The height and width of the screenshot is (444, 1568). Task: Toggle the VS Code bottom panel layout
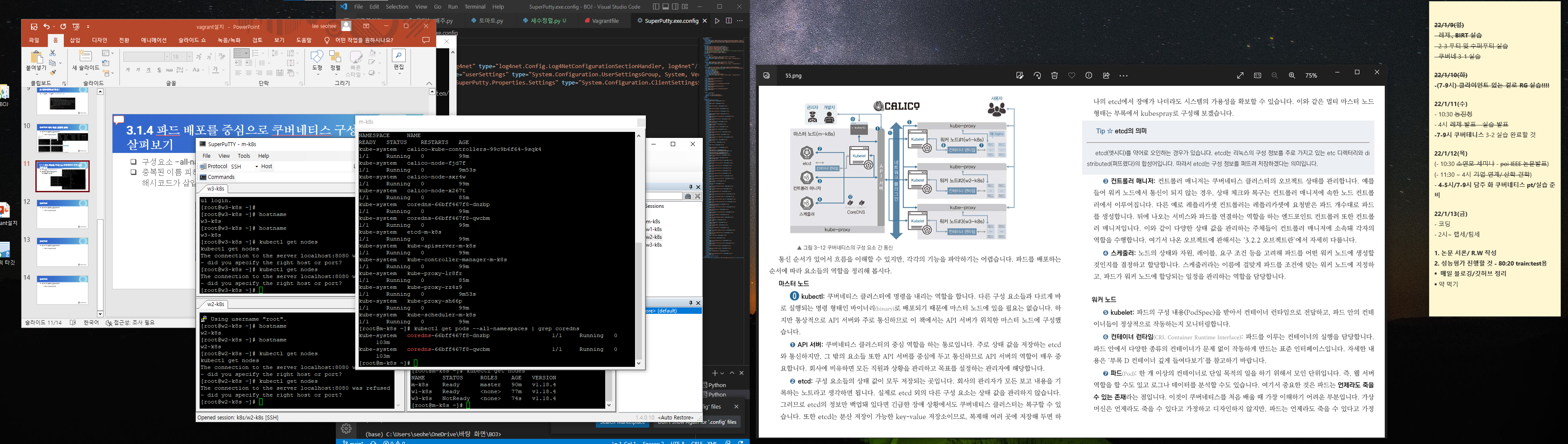pos(665,7)
